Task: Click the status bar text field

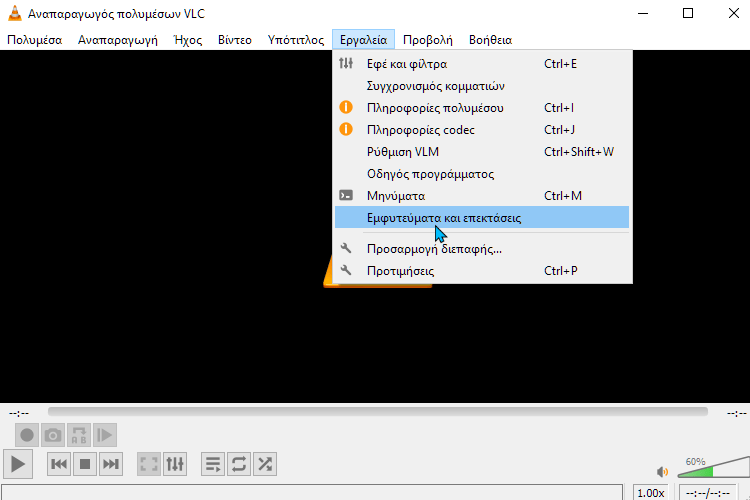Action: click(312, 492)
